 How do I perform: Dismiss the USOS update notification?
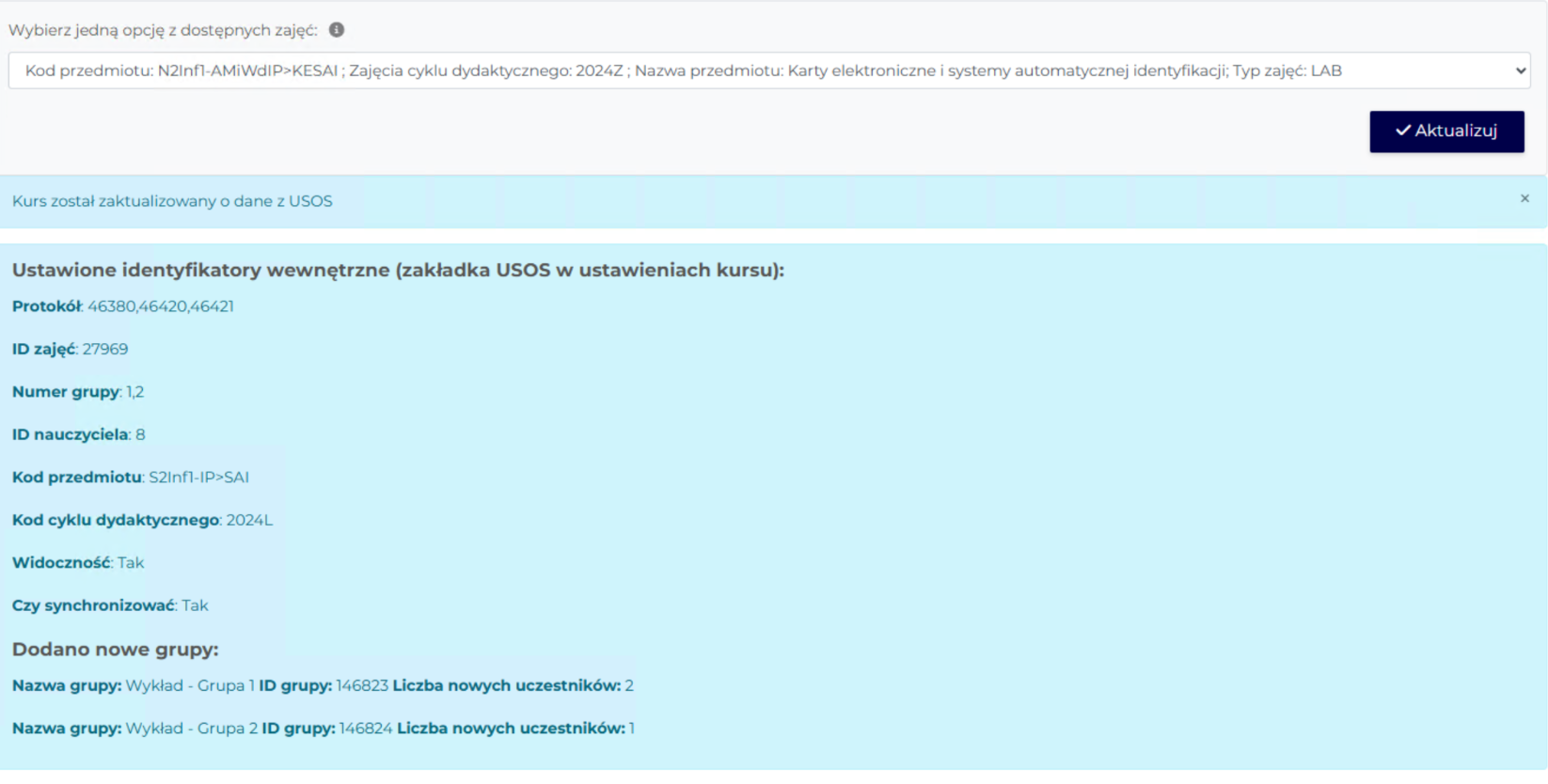click(x=1524, y=198)
